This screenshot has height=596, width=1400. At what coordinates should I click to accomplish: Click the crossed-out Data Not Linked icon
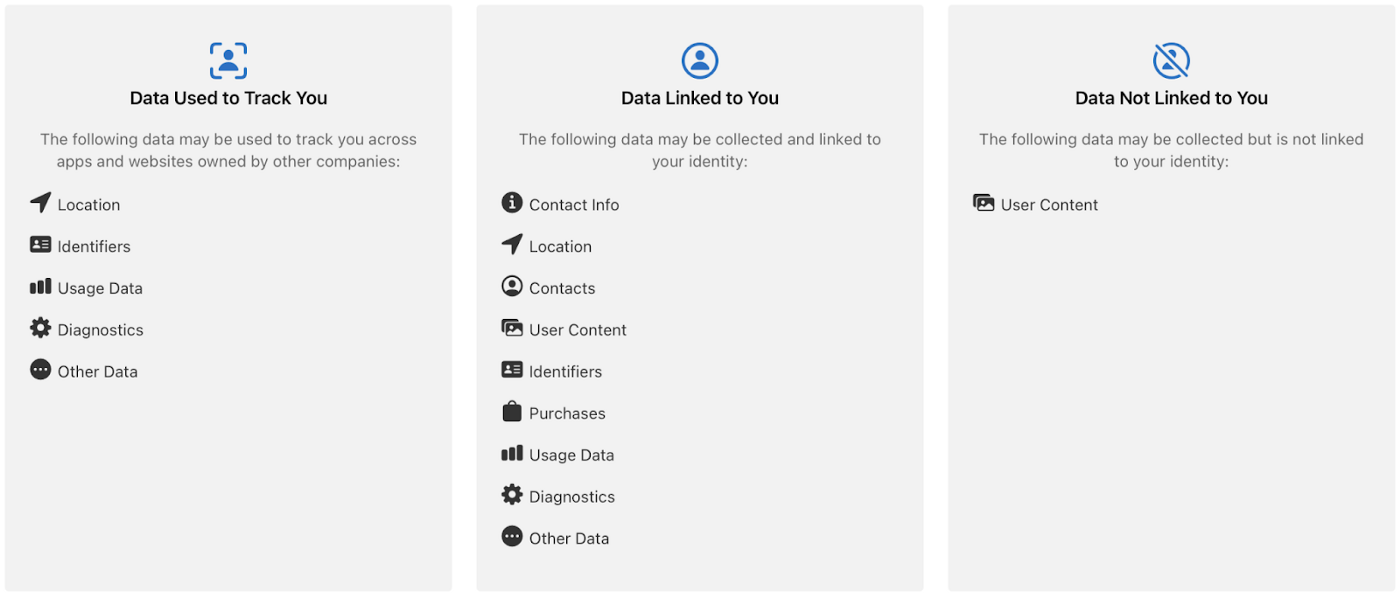(x=1171, y=61)
